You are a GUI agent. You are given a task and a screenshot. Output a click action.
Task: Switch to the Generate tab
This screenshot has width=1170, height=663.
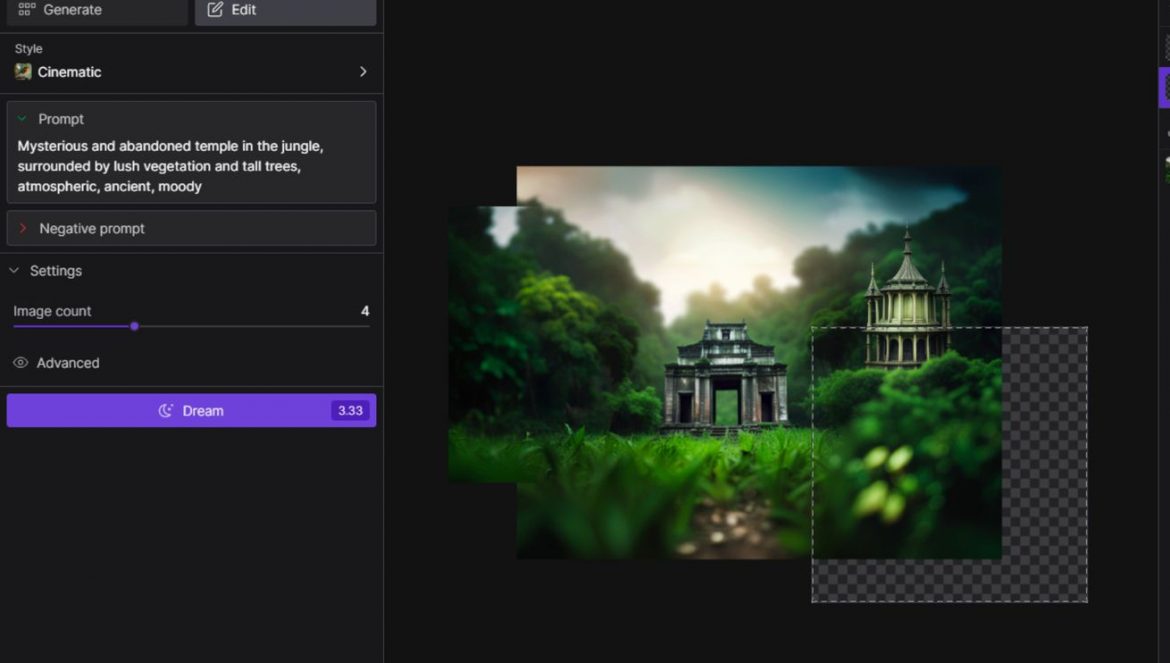pos(97,11)
